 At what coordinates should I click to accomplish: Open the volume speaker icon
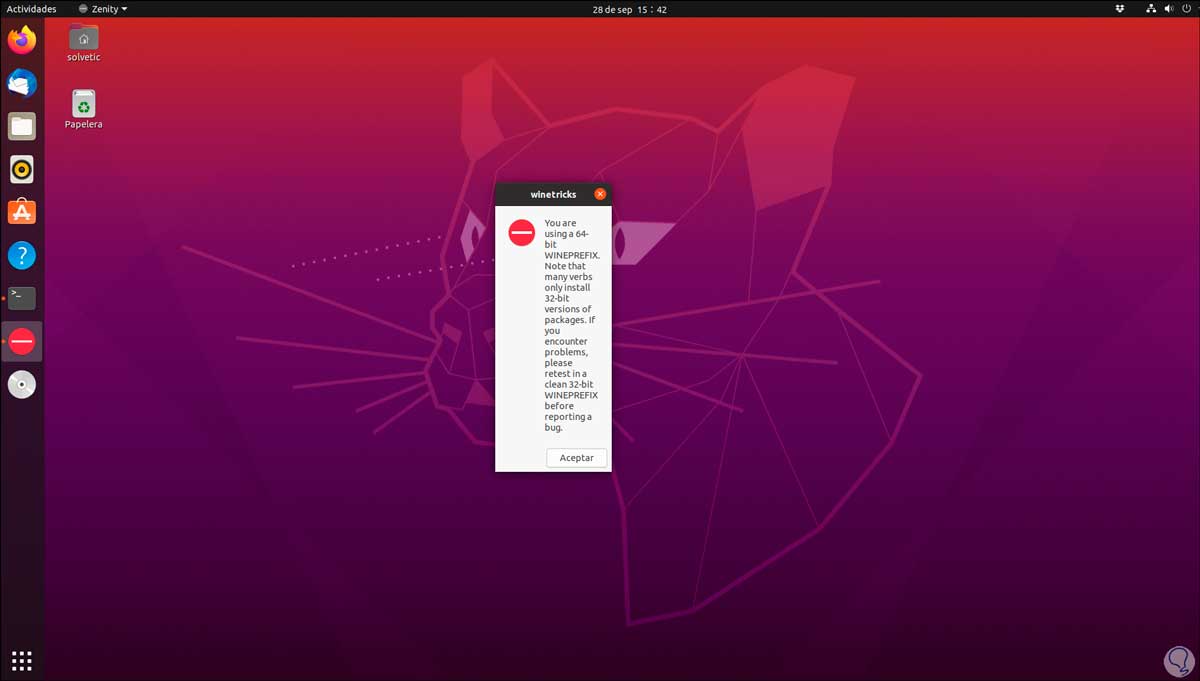1168,9
